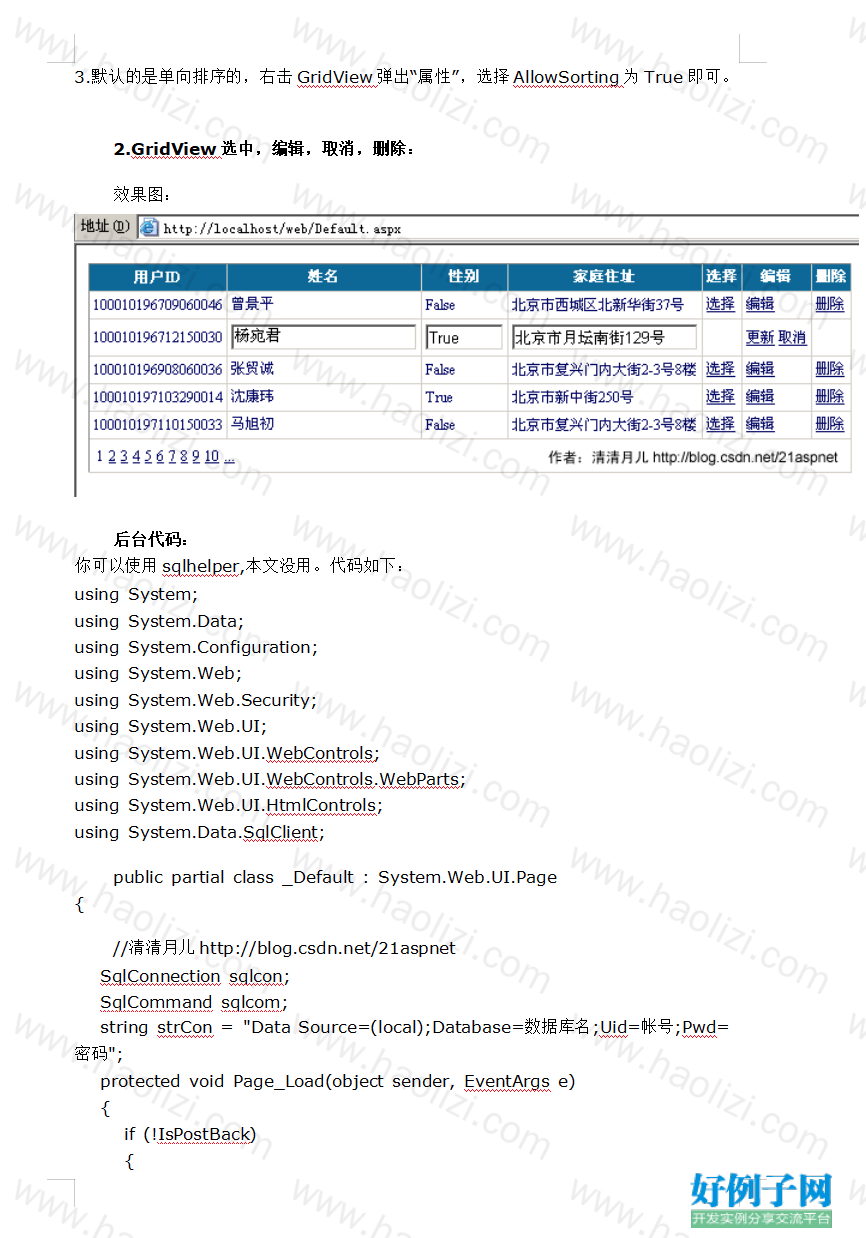866x1238 pixels.
Task: Click 选择 link in 张贸诚 row
Action: (720, 369)
